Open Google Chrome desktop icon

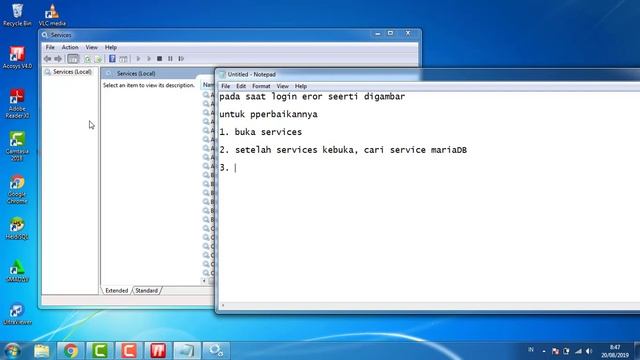17,189
